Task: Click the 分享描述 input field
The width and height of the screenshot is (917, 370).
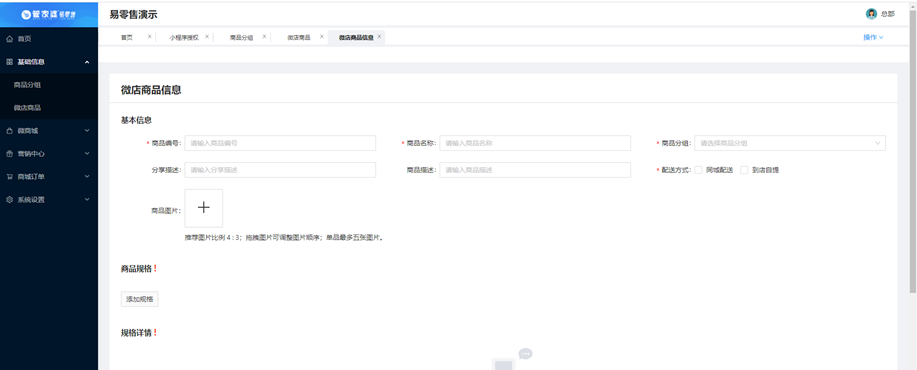Action: coord(280,170)
